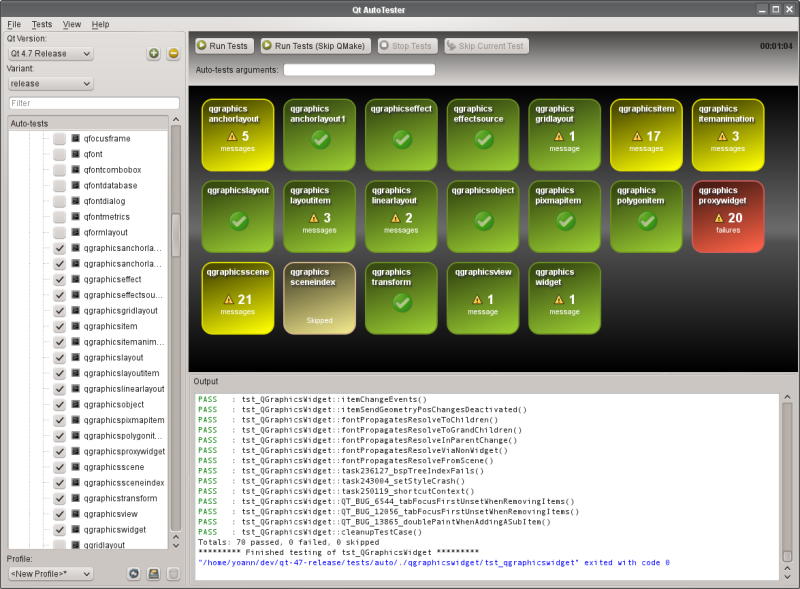The height and width of the screenshot is (589, 800).
Task: Open the File menu
Action: pos(14,24)
